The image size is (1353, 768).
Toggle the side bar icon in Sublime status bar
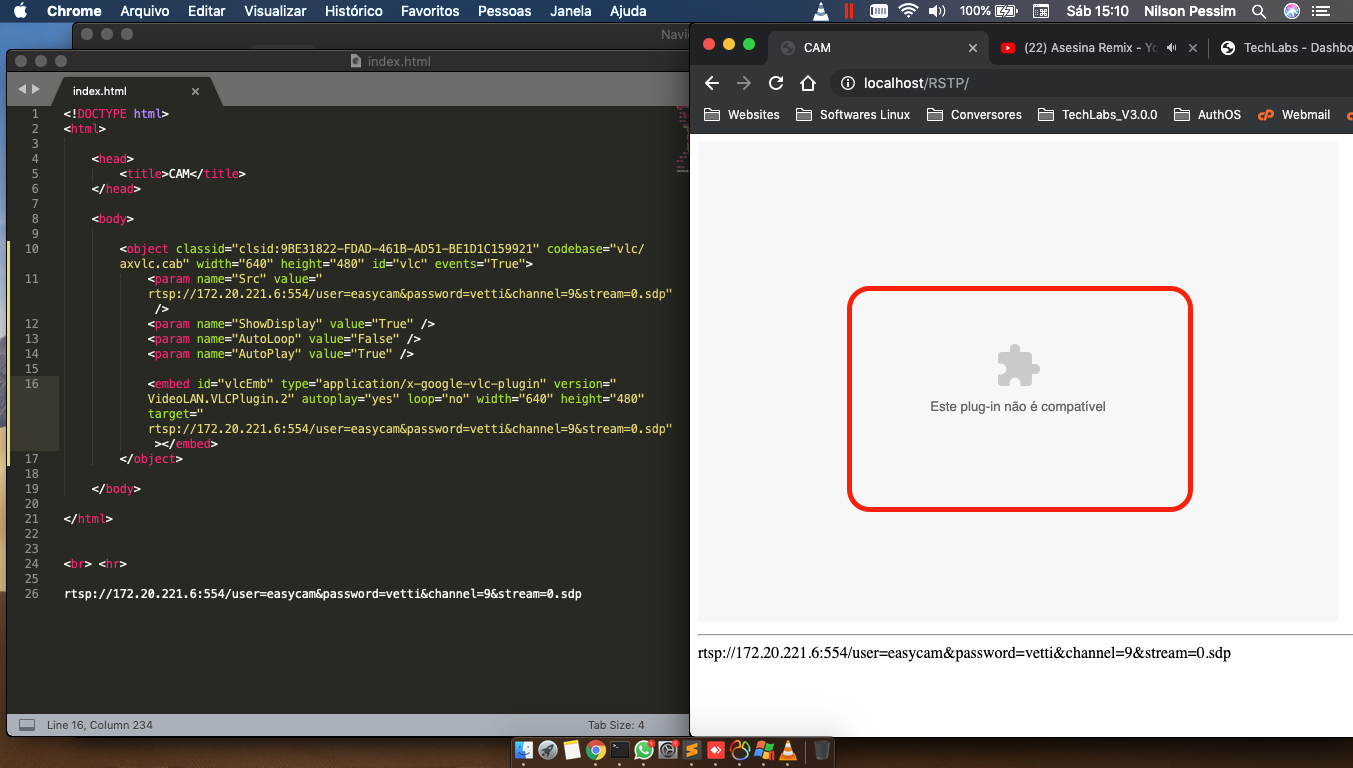click(27, 725)
